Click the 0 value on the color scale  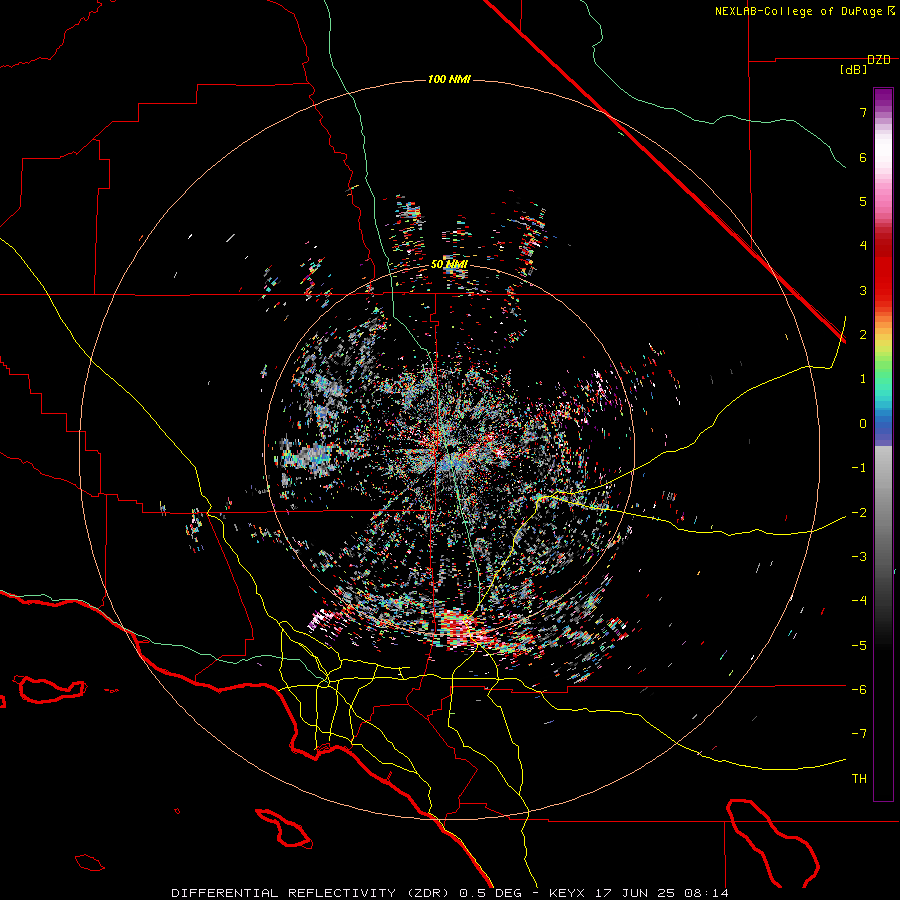coord(863,424)
